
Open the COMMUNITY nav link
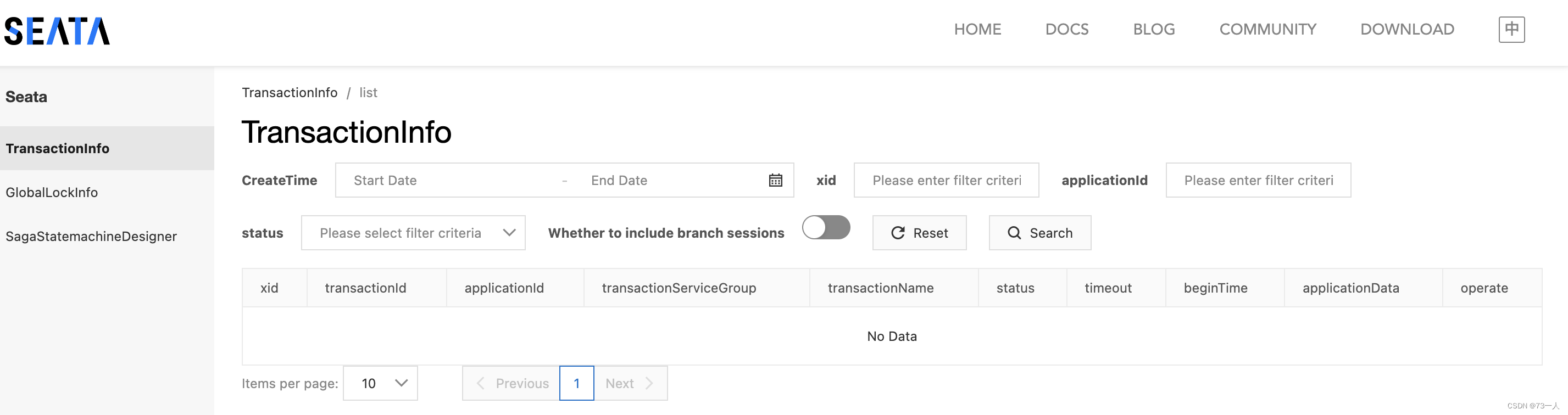coord(1267,29)
